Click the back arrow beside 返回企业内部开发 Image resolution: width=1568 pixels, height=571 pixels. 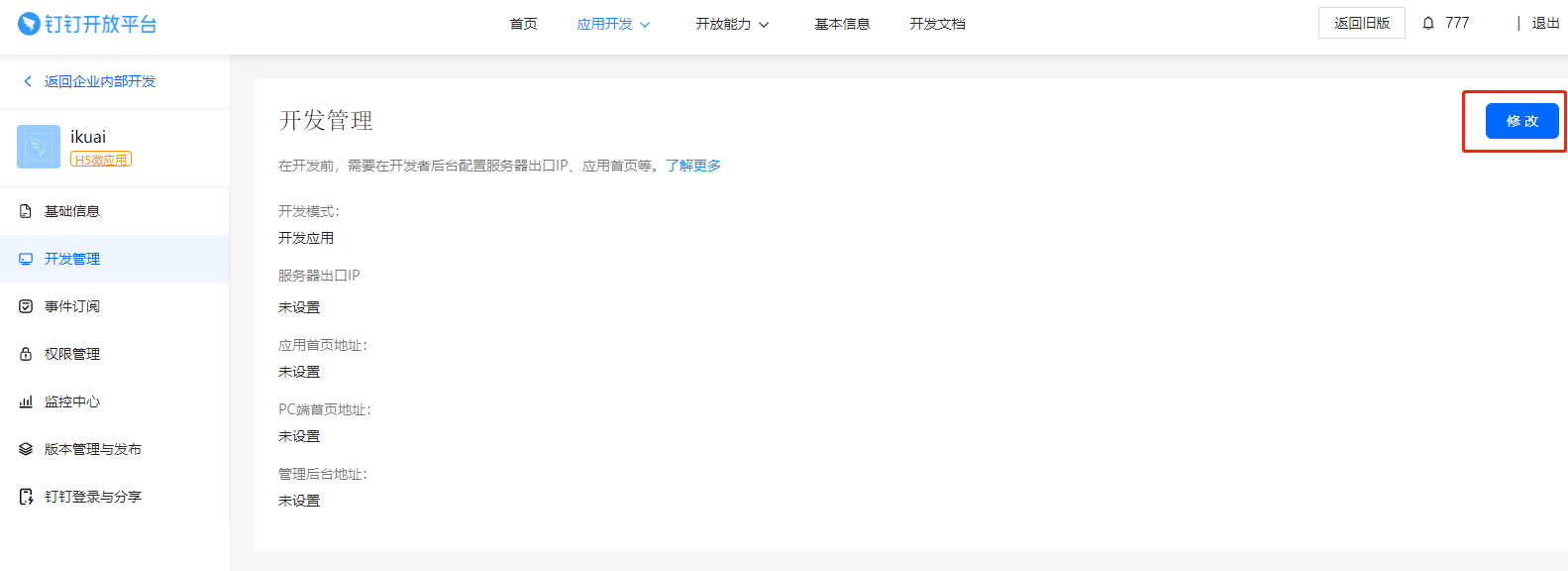28,81
